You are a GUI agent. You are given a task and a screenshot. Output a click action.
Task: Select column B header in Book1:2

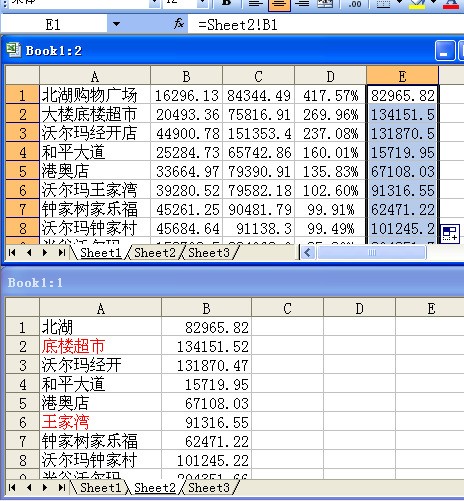click(x=187, y=76)
